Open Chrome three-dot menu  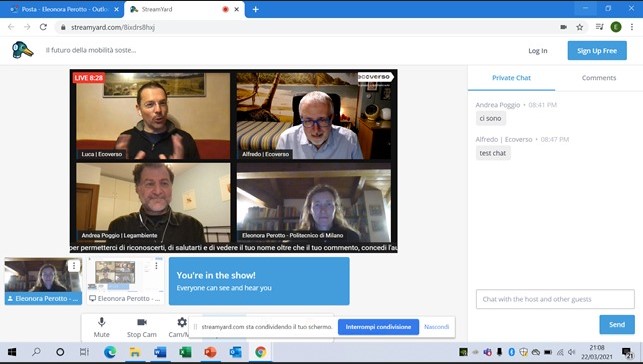632,27
